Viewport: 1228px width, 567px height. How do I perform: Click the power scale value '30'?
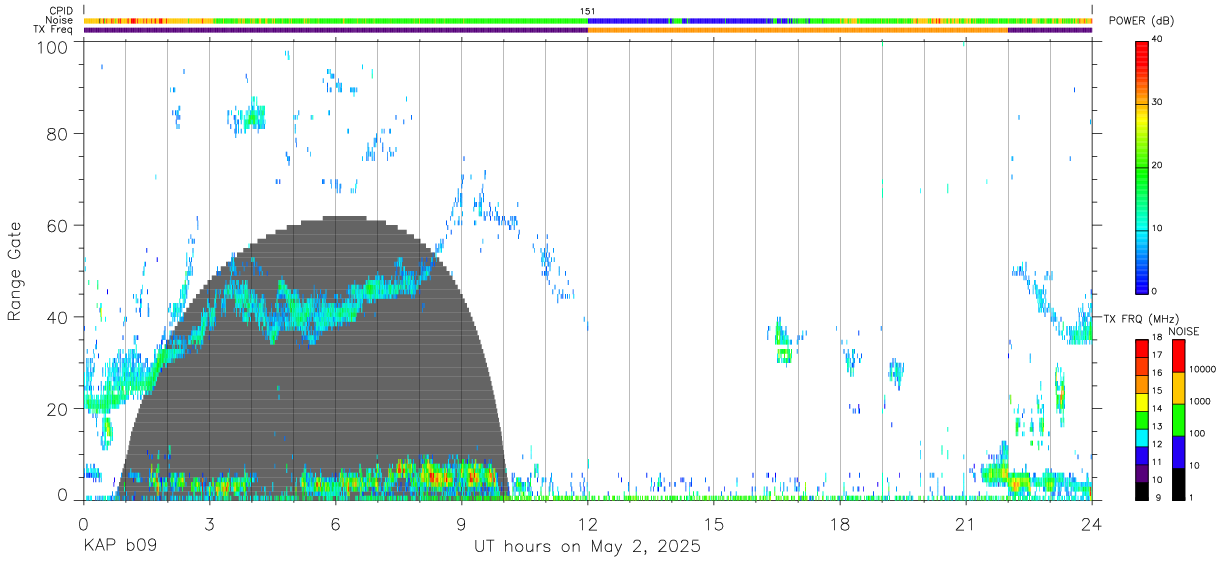tap(1158, 103)
